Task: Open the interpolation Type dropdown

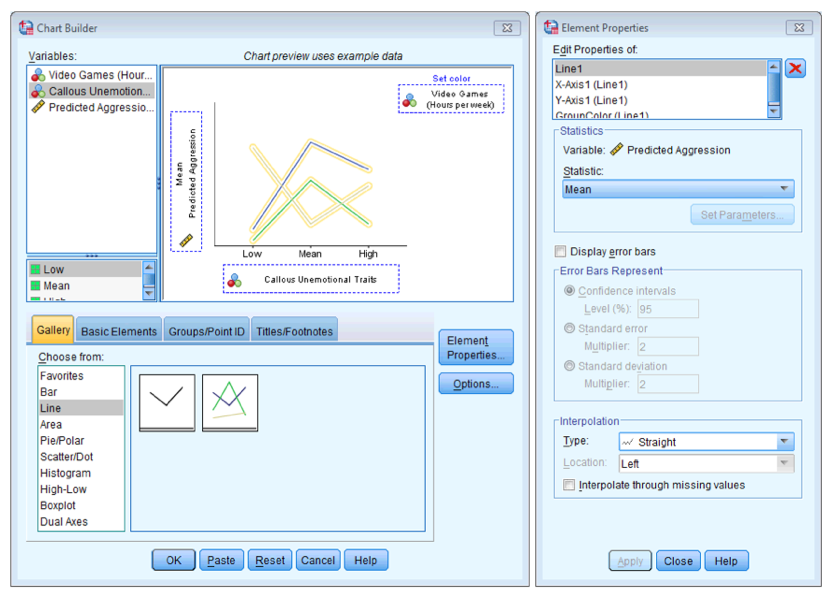Action: point(704,441)
